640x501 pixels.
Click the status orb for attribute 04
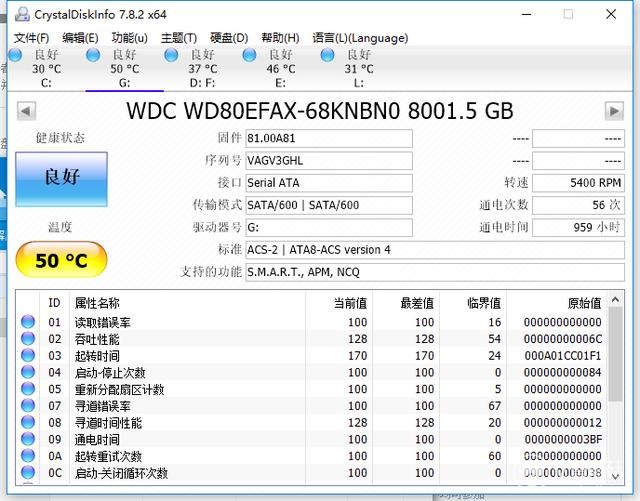click(28, 372)
